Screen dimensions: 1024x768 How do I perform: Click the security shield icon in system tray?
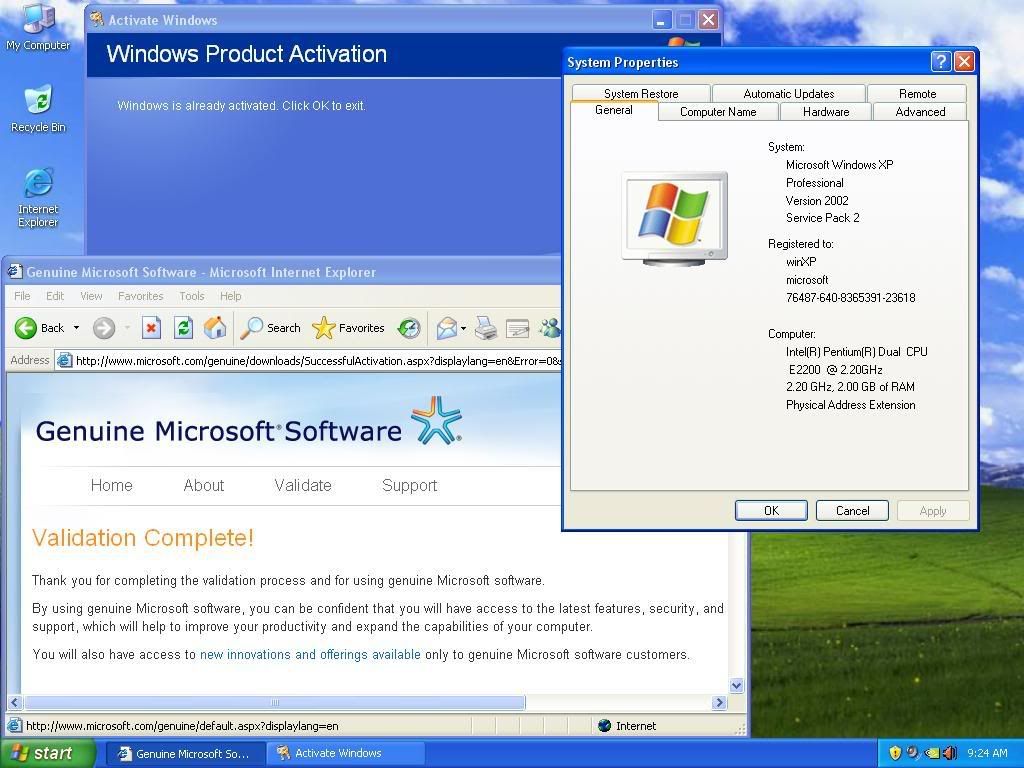pos(895,753)
